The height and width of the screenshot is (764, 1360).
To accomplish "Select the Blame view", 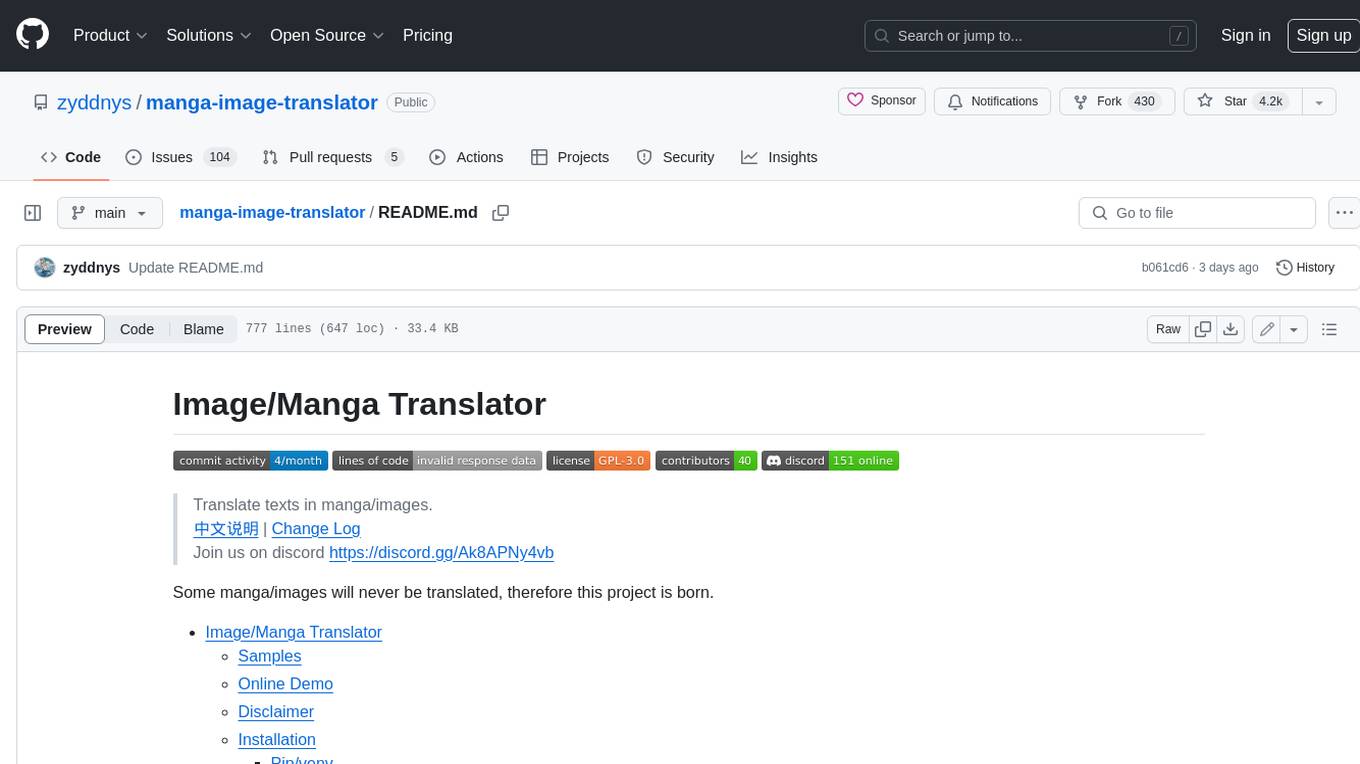I will pyautogui.click(x=203, y=329).
